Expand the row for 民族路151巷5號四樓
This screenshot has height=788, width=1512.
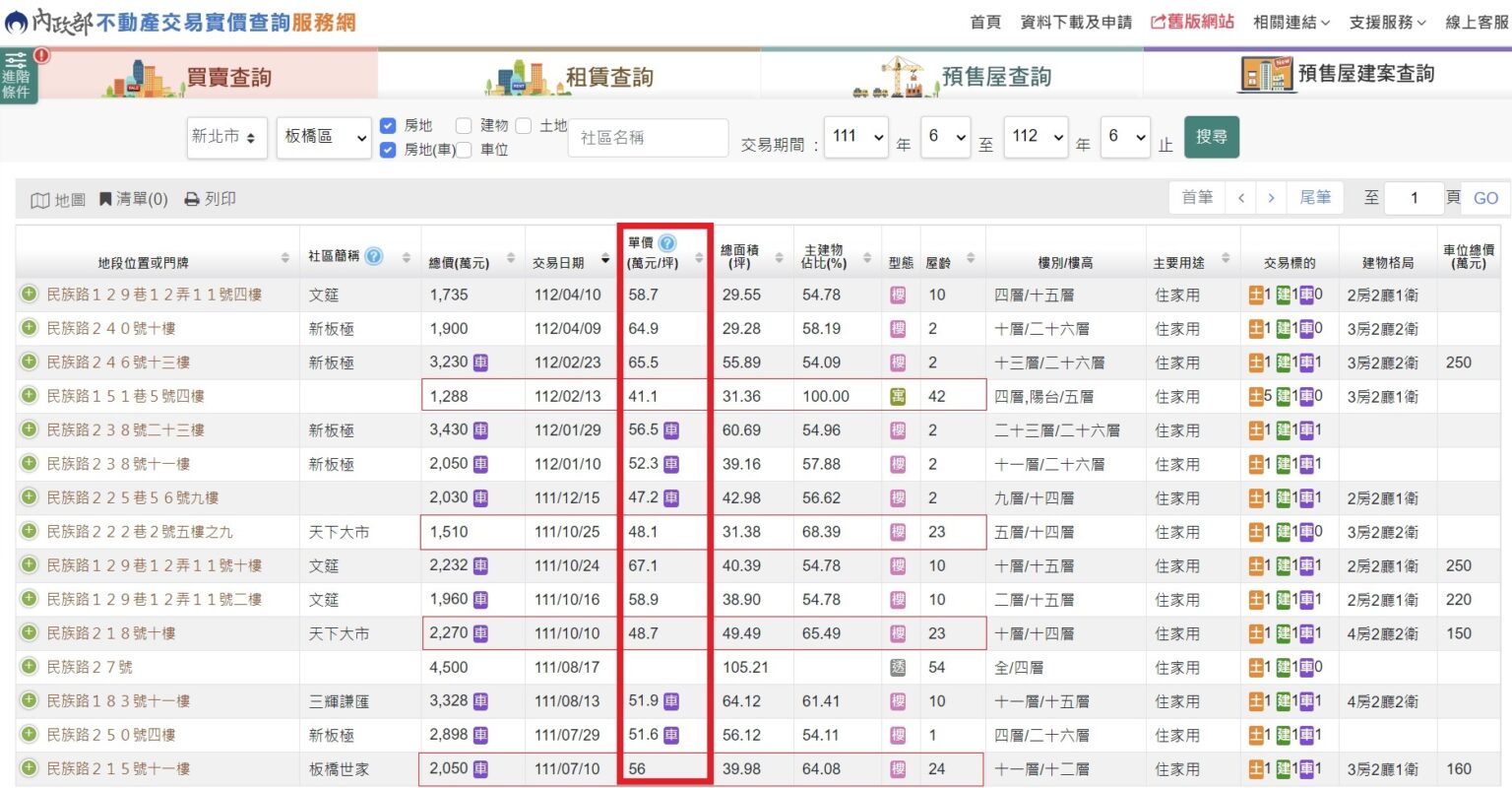[29, 395]
